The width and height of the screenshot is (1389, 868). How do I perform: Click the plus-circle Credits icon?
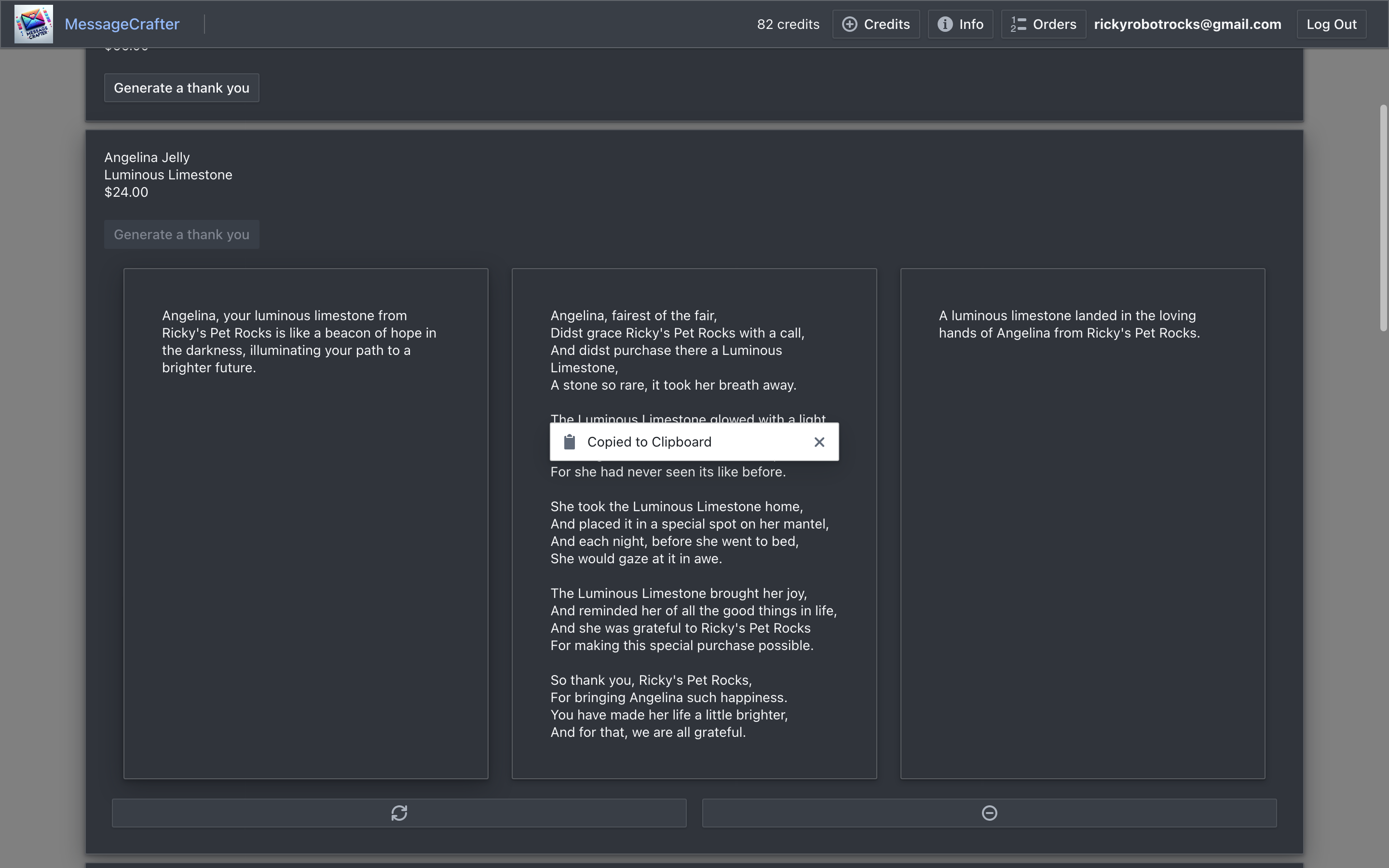click(x=849, y=24)
